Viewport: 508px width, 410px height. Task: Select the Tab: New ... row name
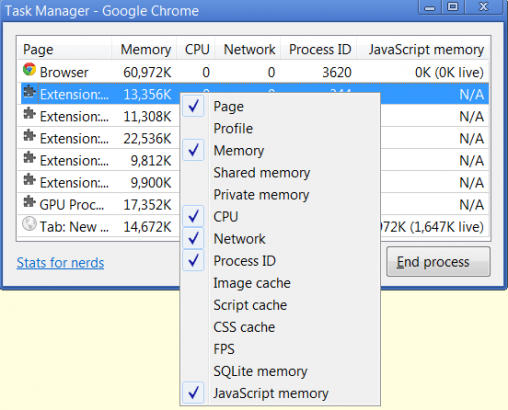click(x=74, y=227)
